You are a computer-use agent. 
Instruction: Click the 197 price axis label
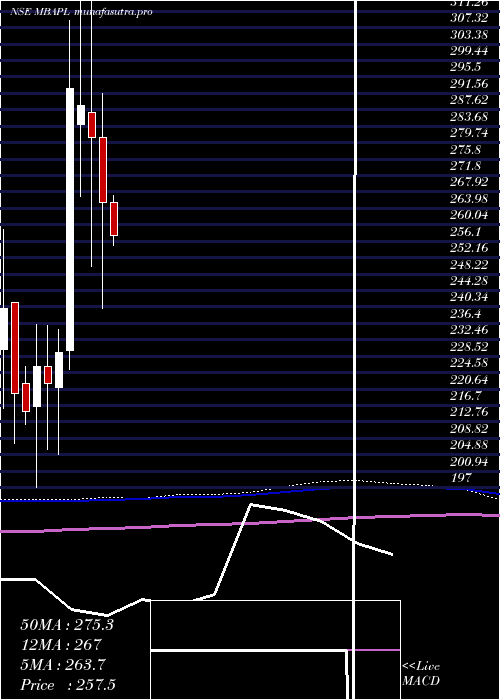461,479
